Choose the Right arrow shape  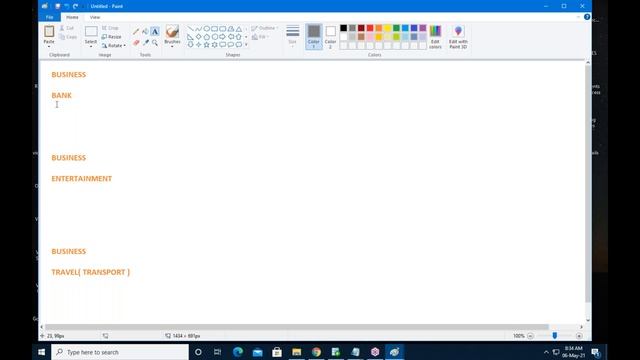[222, 37]
